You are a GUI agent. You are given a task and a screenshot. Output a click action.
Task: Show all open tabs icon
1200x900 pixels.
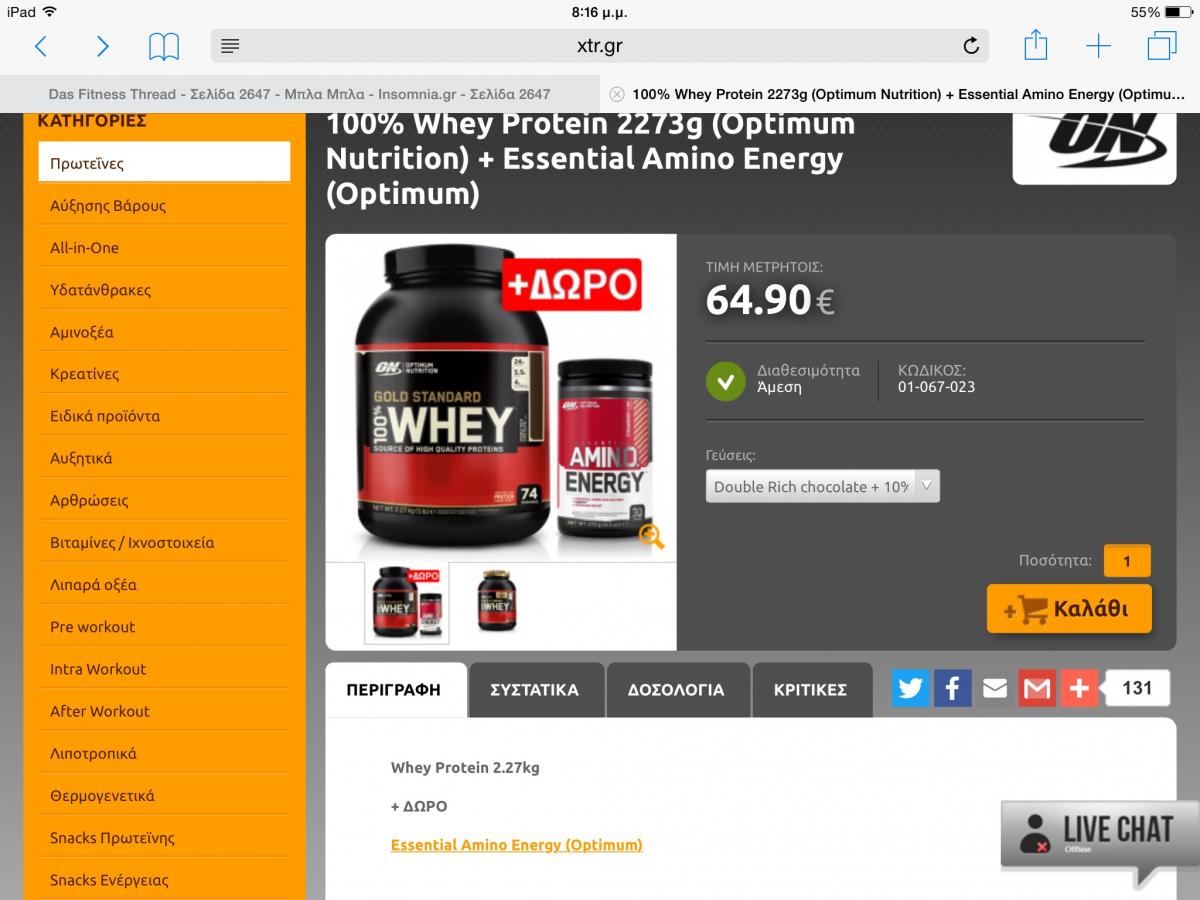click(x=1162, y=46)
